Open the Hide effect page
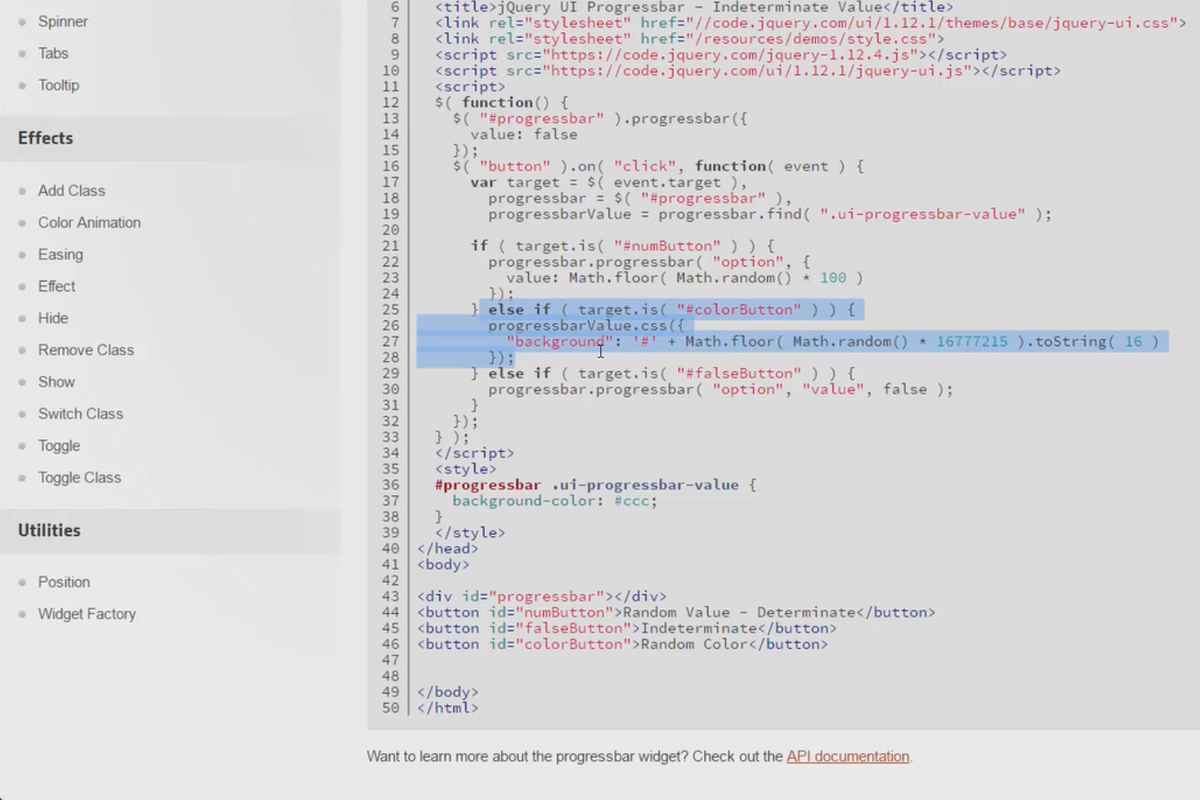 point(53,318)
